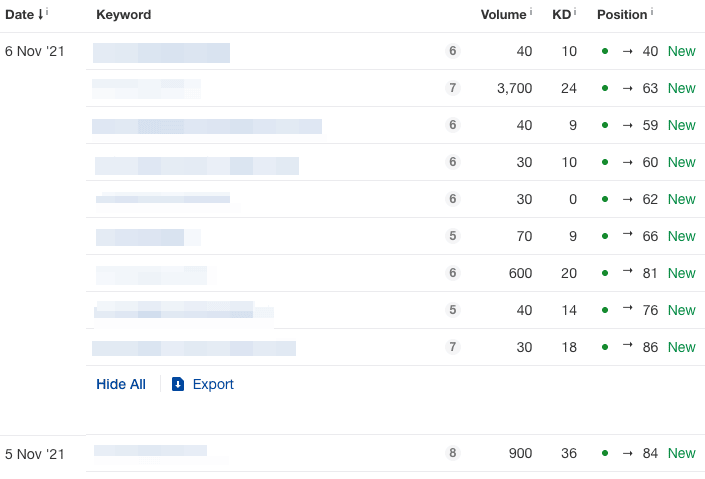Collapse keywords with Hide All link
Image resolution: width=705 pixels, height=479 pixels.
coord(121,384)
